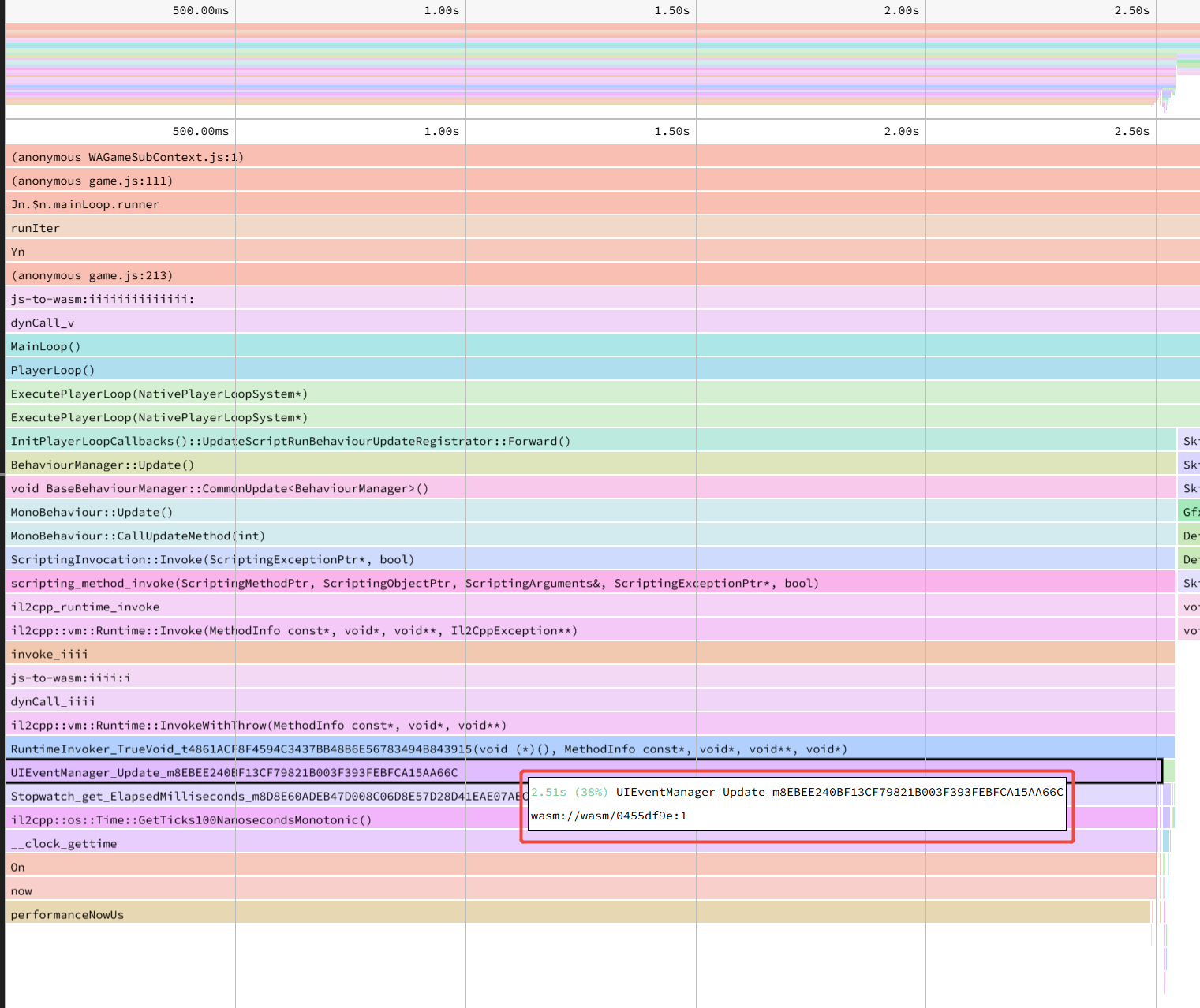Click the minimap overview at the top
The image size is (1200, 1008).
coord(603,67)
